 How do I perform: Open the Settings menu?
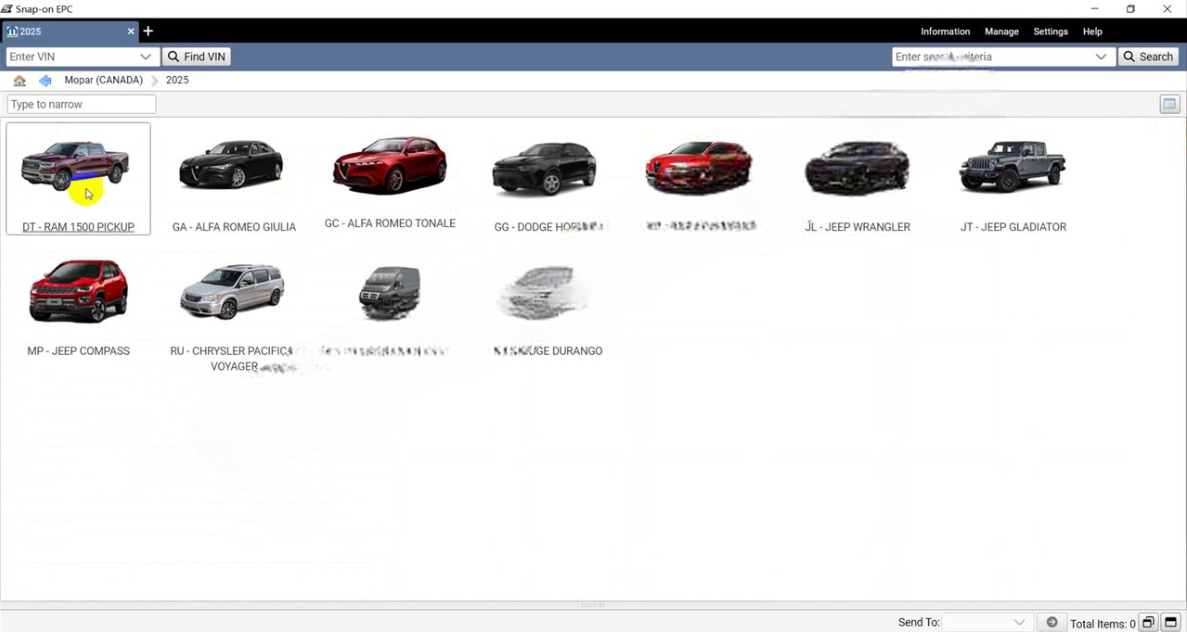click(1050, 32)
